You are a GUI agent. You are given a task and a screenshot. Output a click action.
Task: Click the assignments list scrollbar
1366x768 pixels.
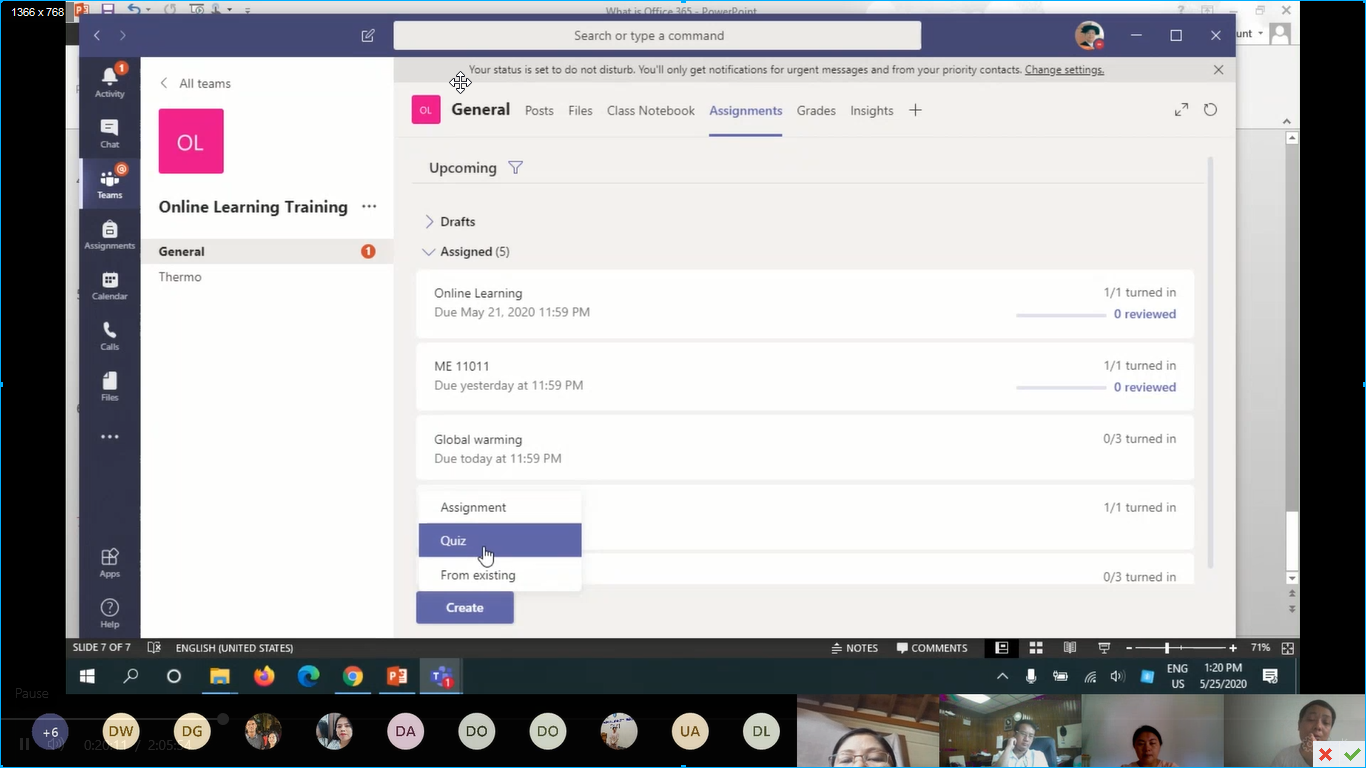point(1211,360)
